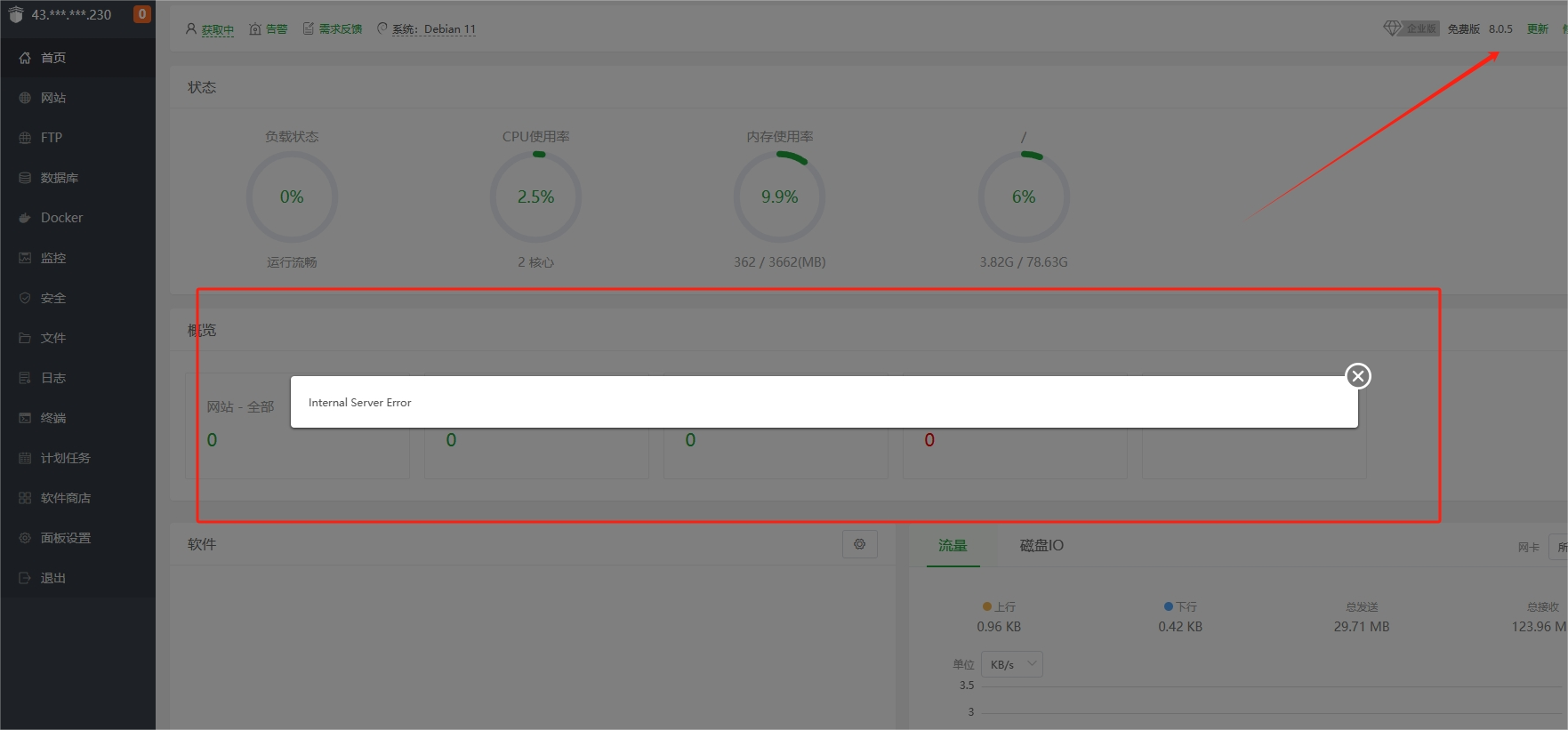Open the FTP sidebar icon

tap(25, 138)
